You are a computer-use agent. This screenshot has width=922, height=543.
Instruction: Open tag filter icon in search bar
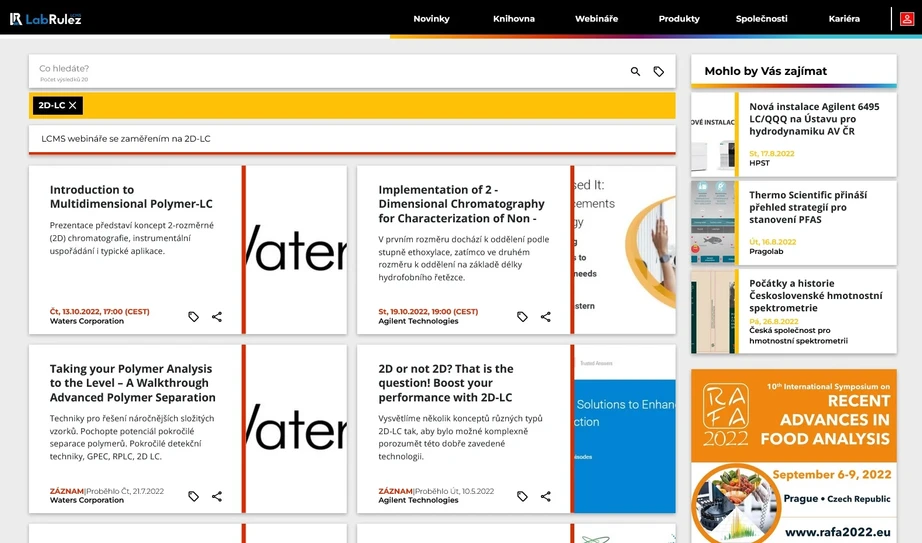[659, 71]
